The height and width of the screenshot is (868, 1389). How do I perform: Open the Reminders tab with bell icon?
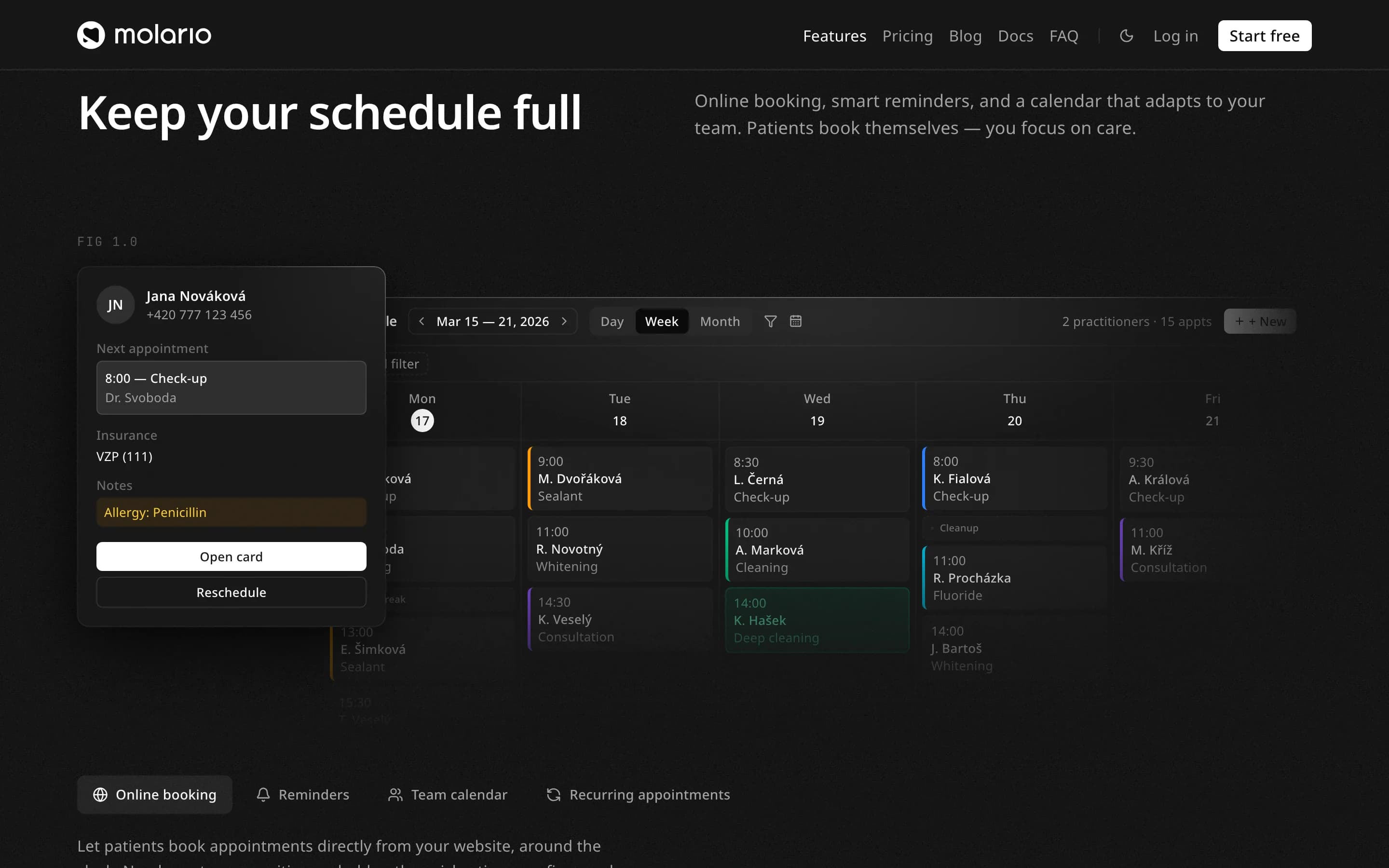pos(302,795)
